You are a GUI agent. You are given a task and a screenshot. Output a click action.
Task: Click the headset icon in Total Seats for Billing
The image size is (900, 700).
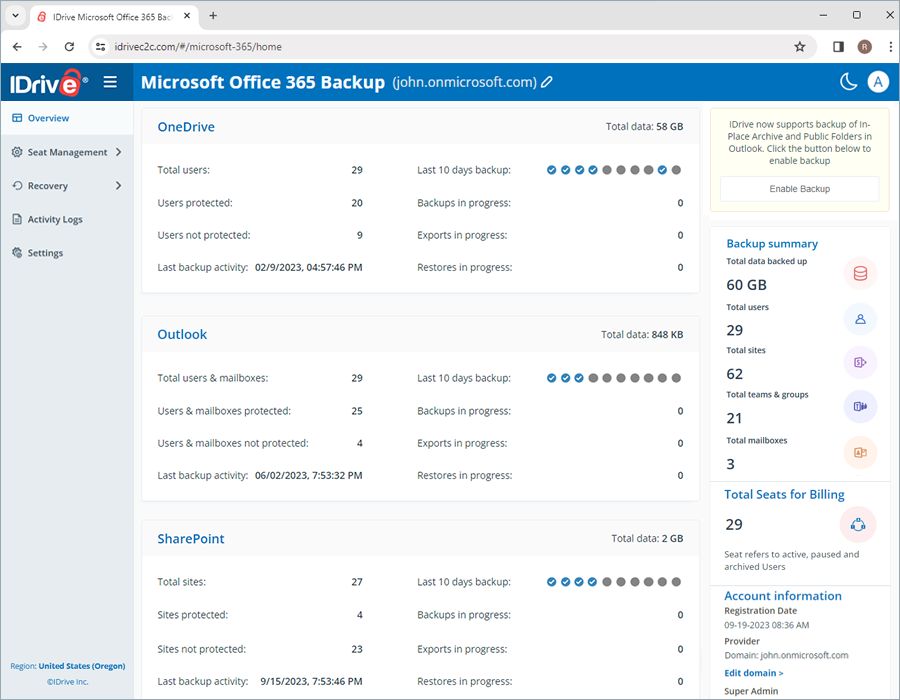858,524
